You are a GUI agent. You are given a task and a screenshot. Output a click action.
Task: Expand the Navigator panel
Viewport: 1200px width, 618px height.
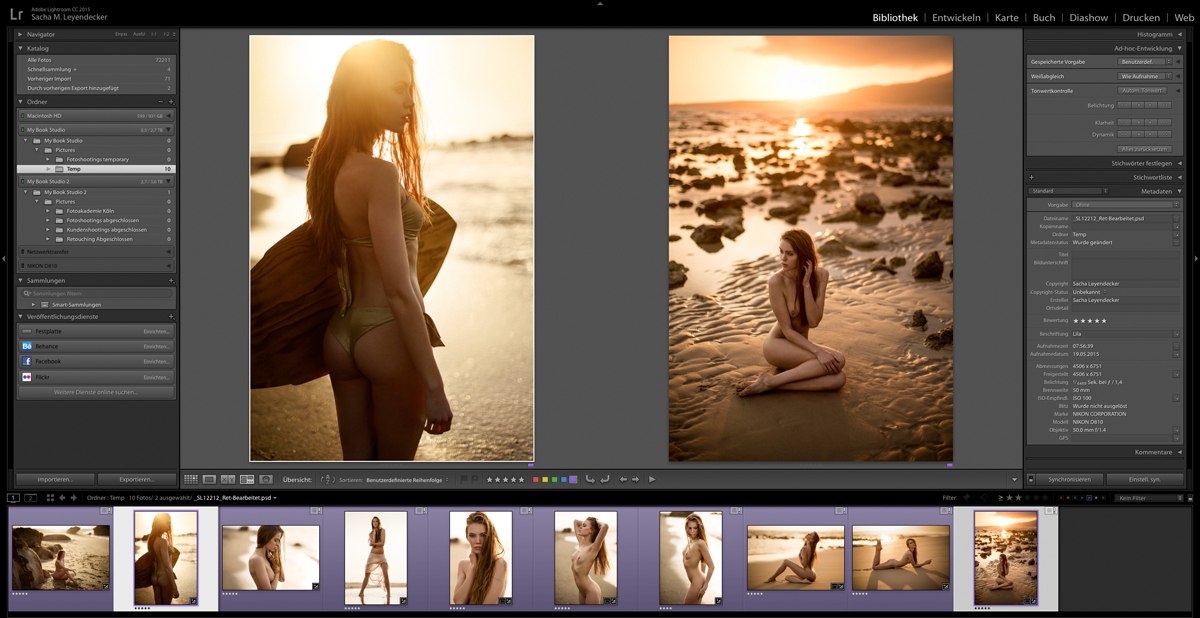click(21, 34)
